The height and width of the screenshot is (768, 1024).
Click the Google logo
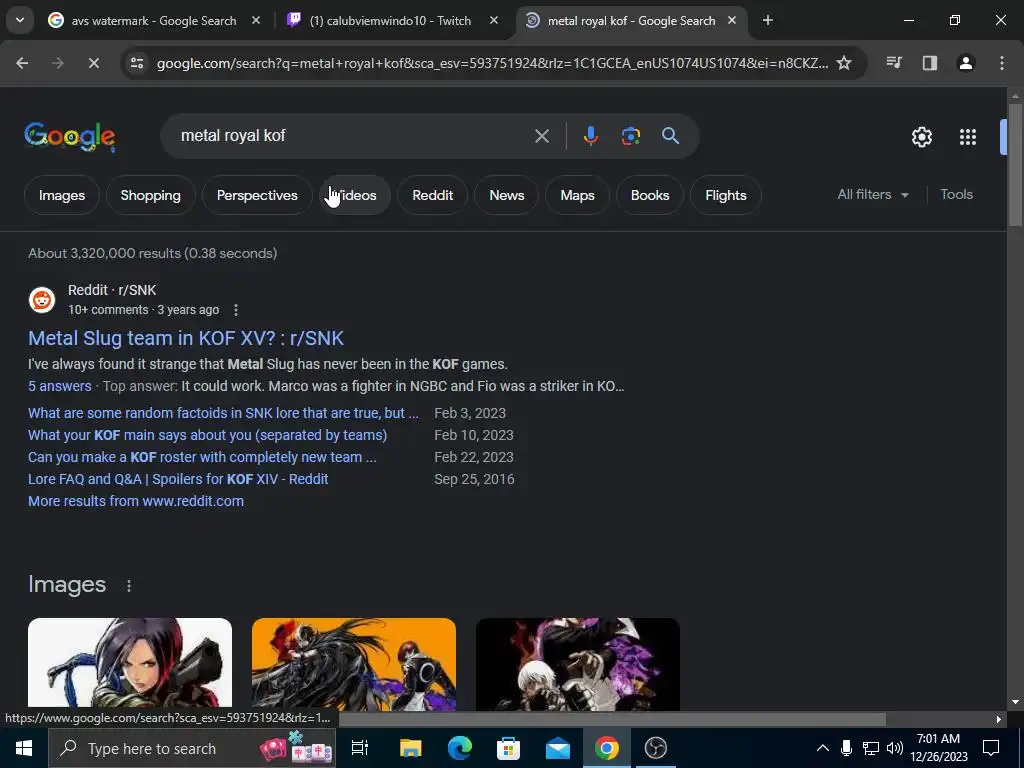[69, 136]
